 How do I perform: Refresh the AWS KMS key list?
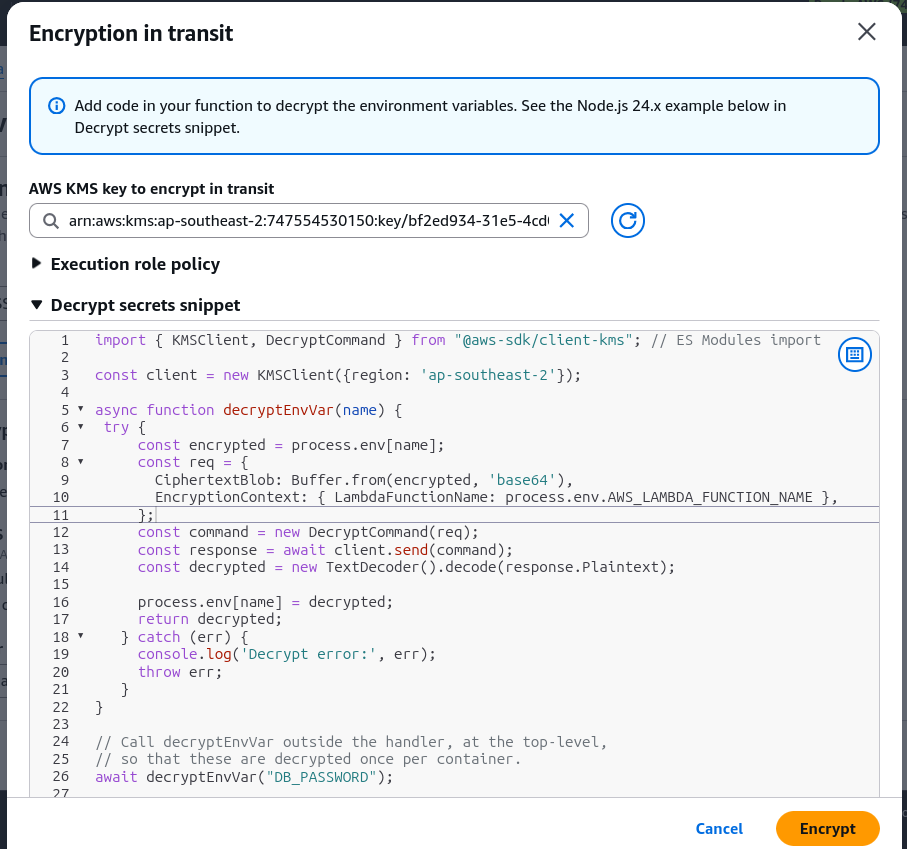[x=628, y=220]
